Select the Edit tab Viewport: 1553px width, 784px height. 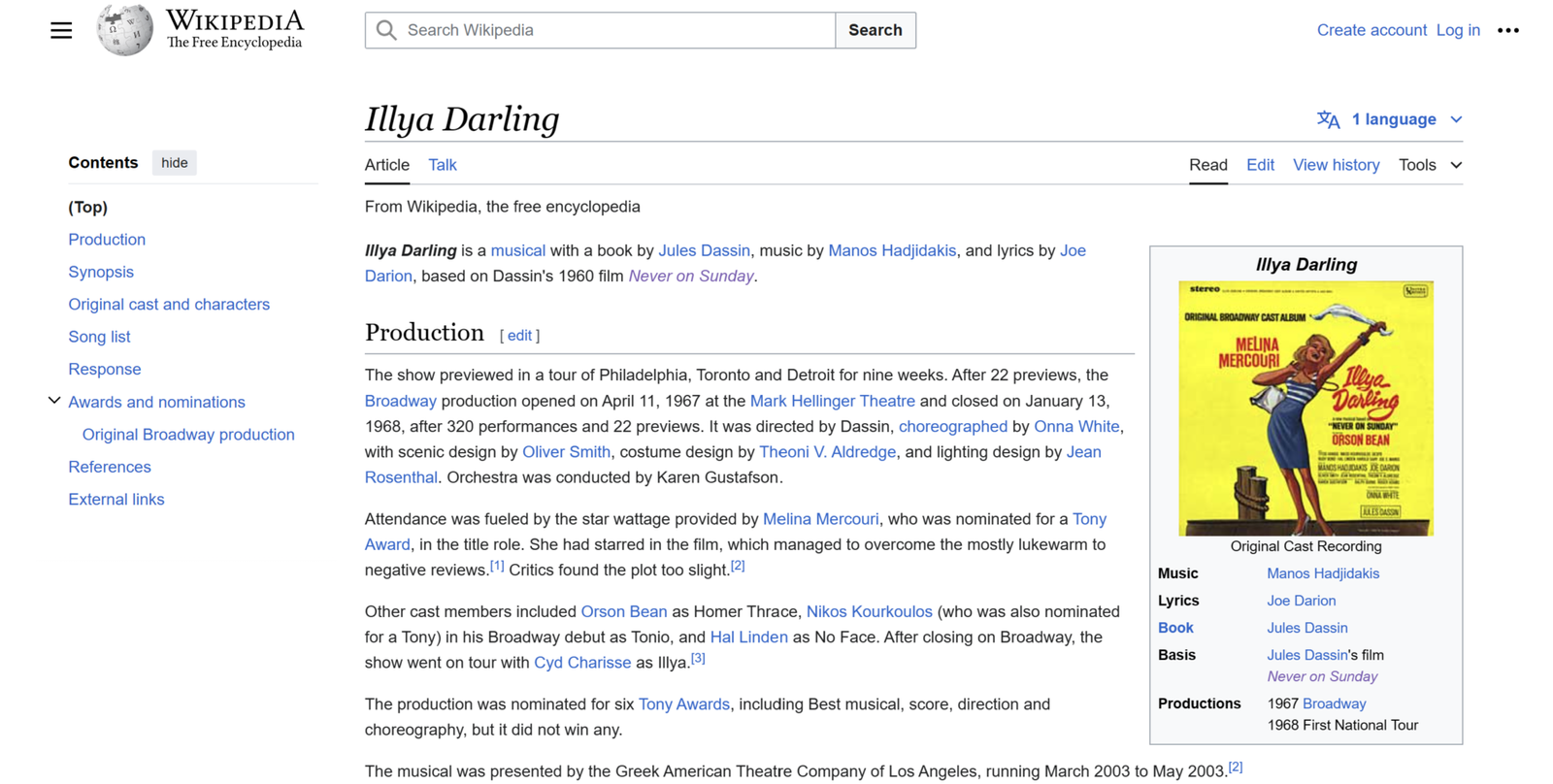pos(1260,165)
